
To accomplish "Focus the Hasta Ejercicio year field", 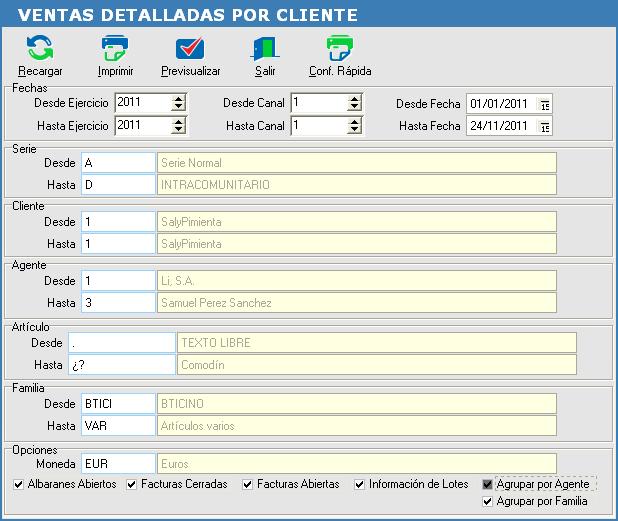I will coord(143,126).
